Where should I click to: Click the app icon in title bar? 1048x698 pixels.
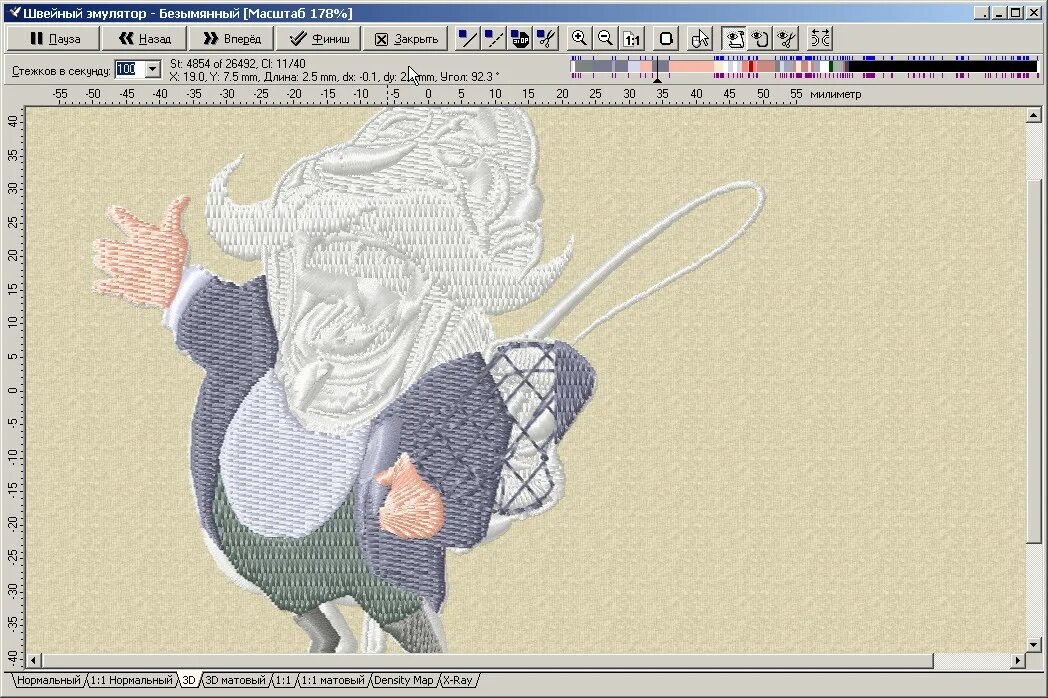coord(13,13)
